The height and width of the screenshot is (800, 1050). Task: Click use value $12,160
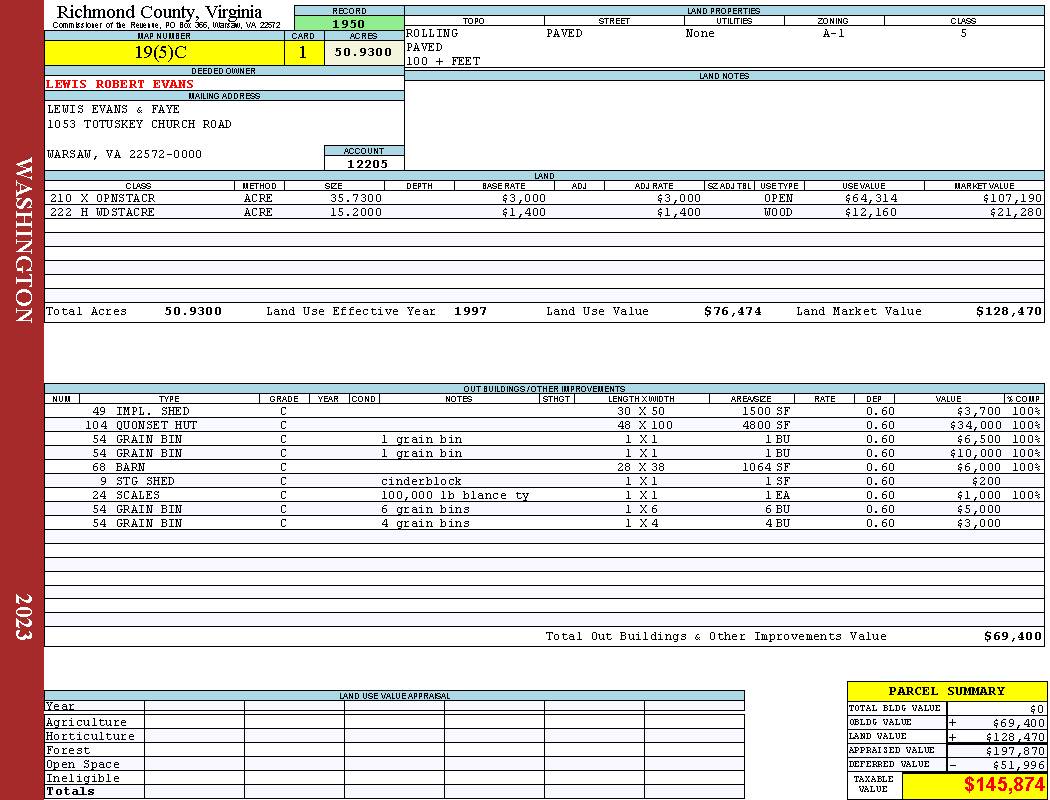[x=871, y=213]
